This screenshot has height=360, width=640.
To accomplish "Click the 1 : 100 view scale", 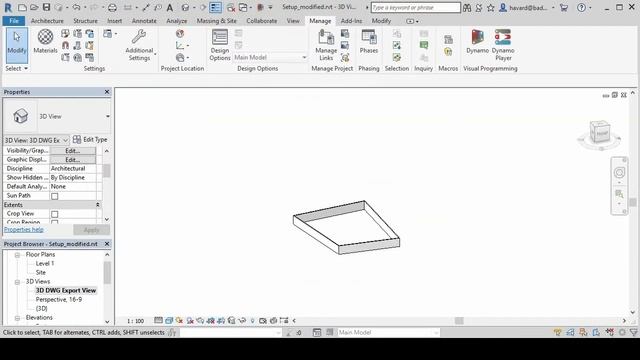I will coord(136,321).
